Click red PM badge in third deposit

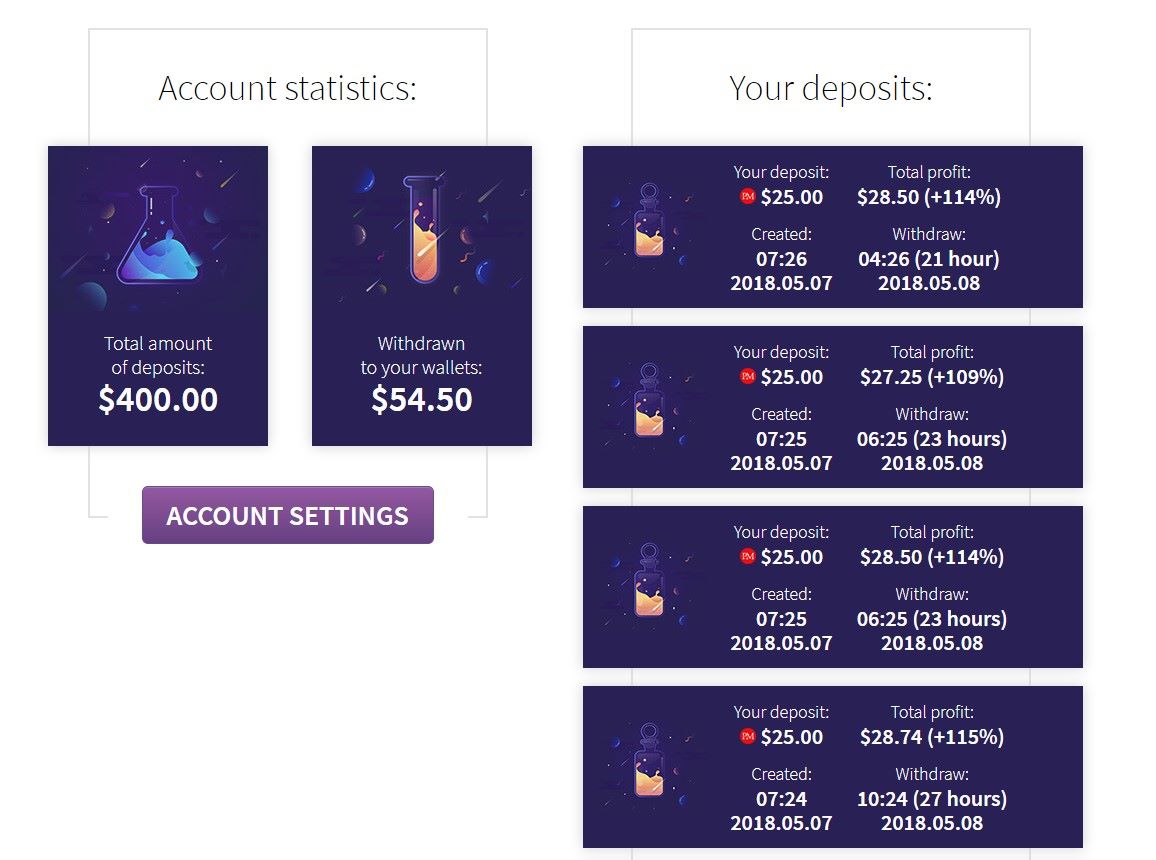click(748, 556)
